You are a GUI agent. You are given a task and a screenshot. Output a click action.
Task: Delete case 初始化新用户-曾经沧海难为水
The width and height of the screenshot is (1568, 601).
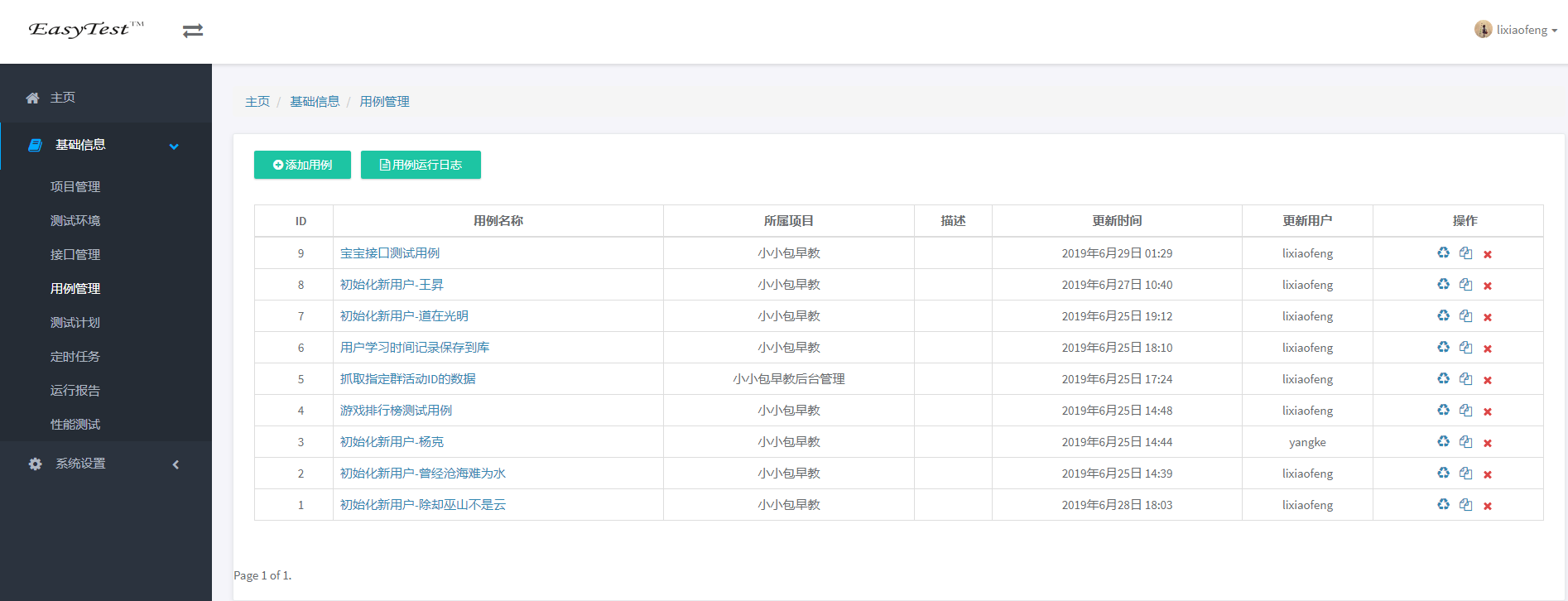1488,474
